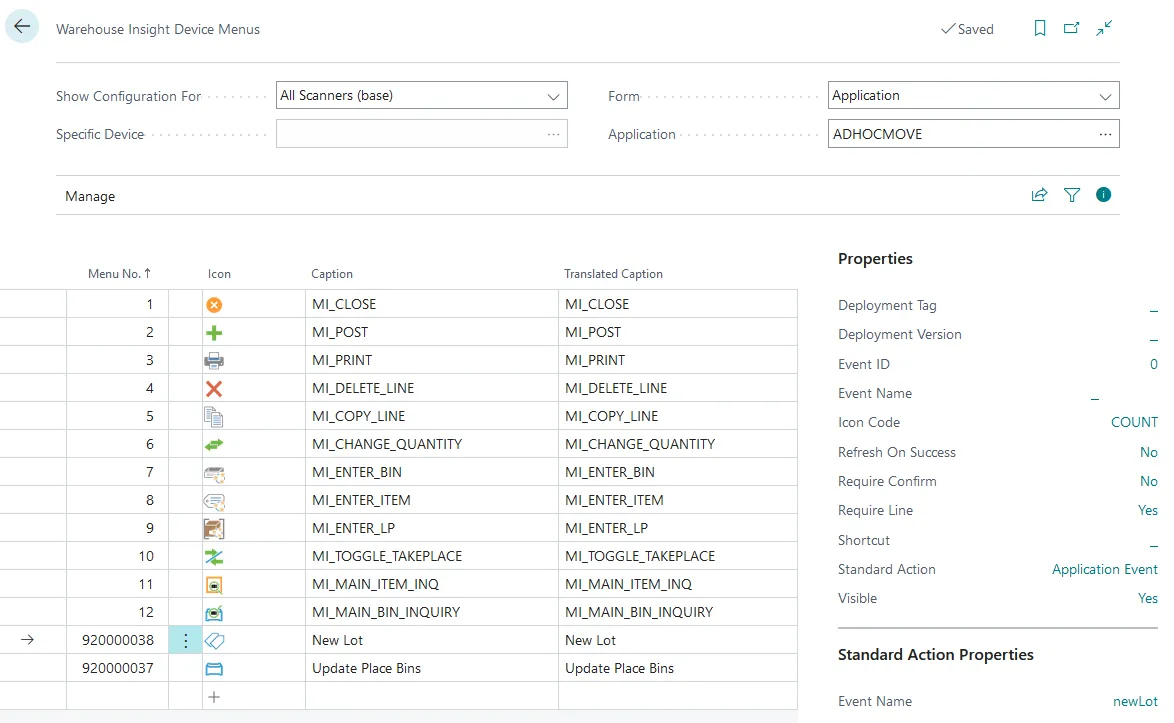Click the collapse page icon
This screenshot has height=723, width=1174.
pos(1104,29)
